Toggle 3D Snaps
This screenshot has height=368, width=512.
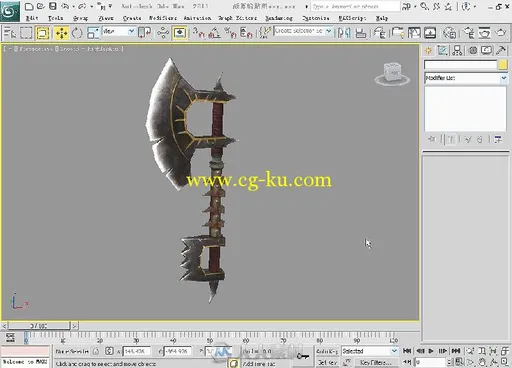click(x=199, y=33)
